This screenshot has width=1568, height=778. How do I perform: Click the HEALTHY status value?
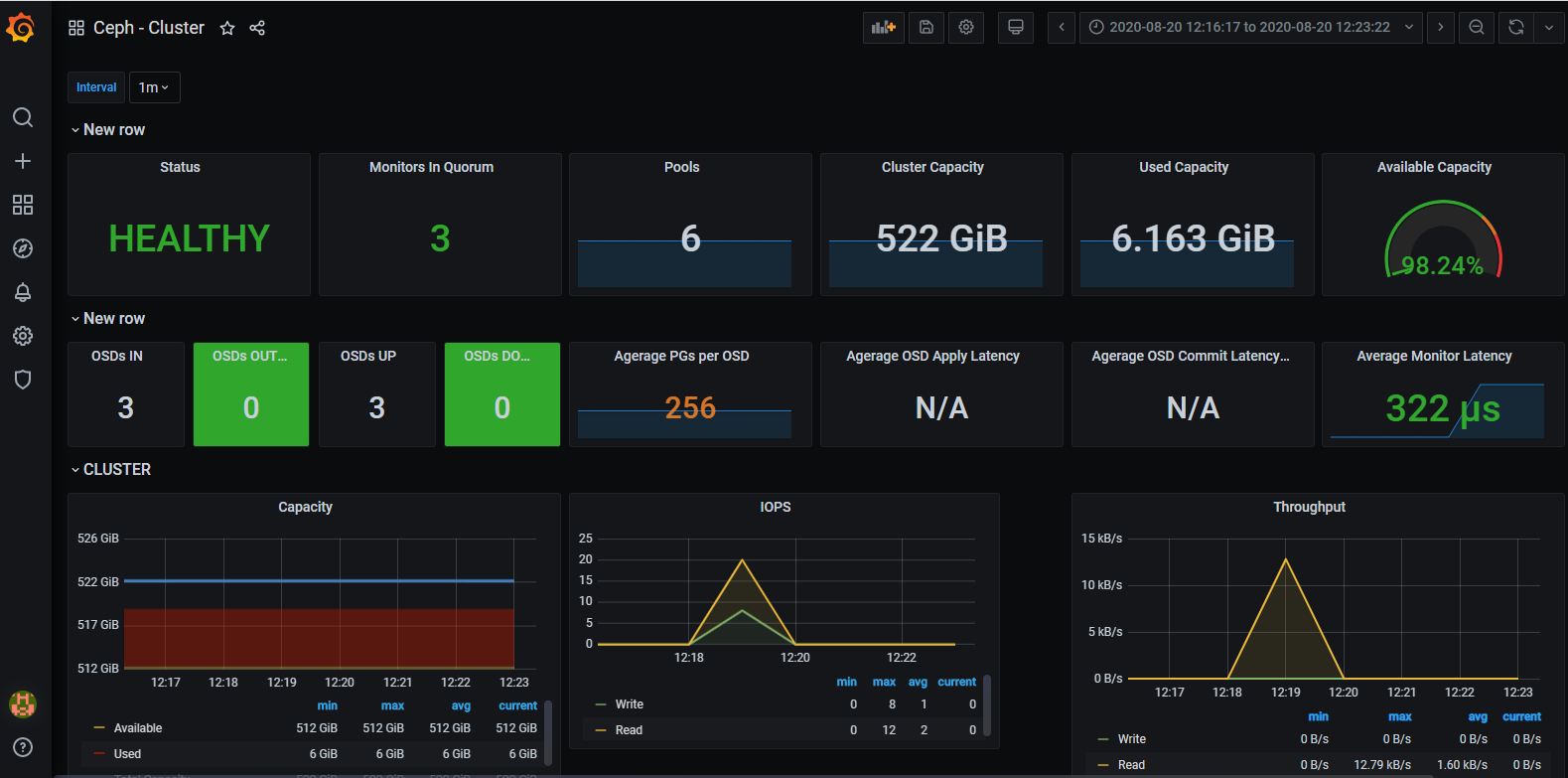coord(189,238)
